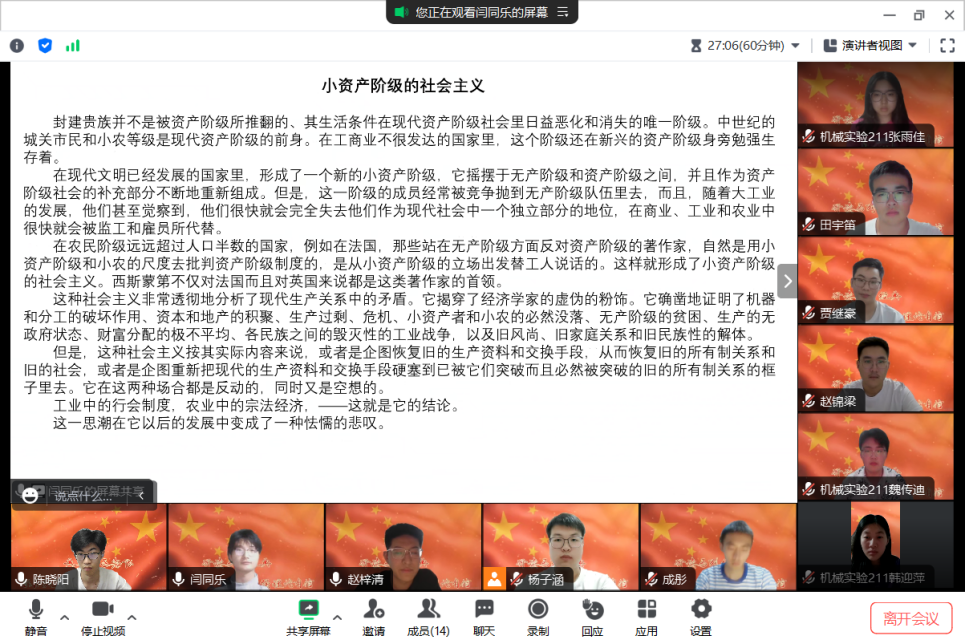Image resolution: width=965 pixels, height=644 pixels.
Task: Check the green network signal icon
Action: pos(73,45)
